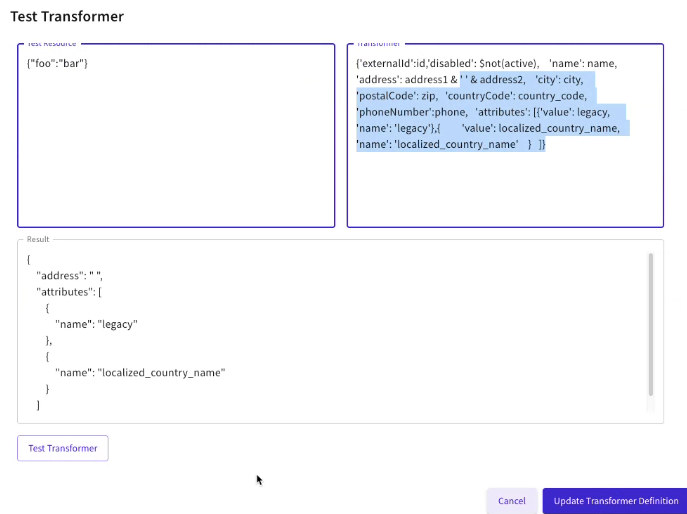
Task: Click $not(active) in the transformer expression
Action: [x=508, y=63]
